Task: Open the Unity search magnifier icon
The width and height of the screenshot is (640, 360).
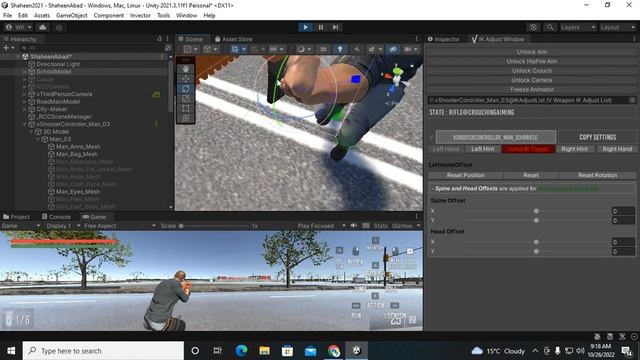Action: [550, 27]
